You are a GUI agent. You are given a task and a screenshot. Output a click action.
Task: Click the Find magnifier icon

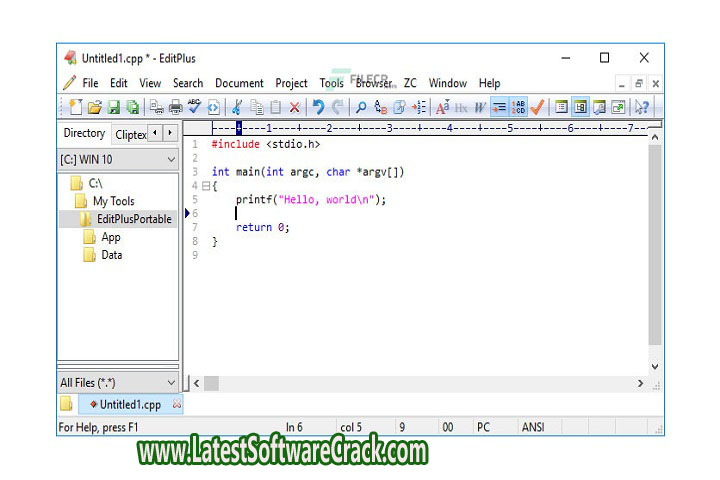point(361,107)
